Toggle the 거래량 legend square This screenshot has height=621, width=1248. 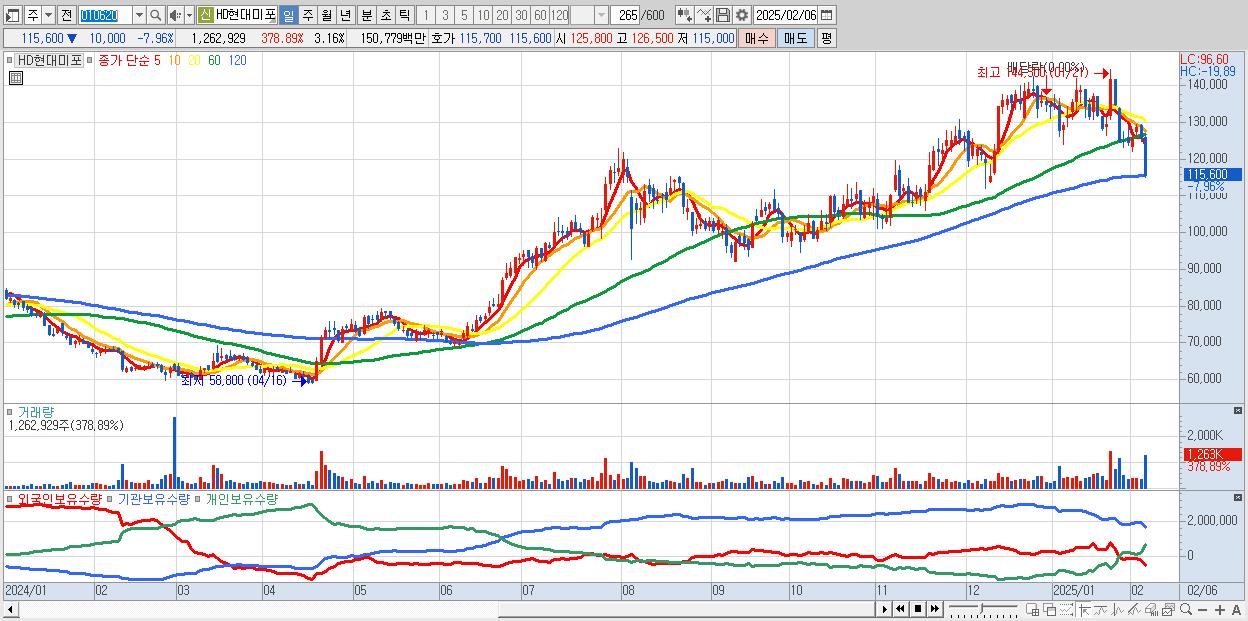10,411
